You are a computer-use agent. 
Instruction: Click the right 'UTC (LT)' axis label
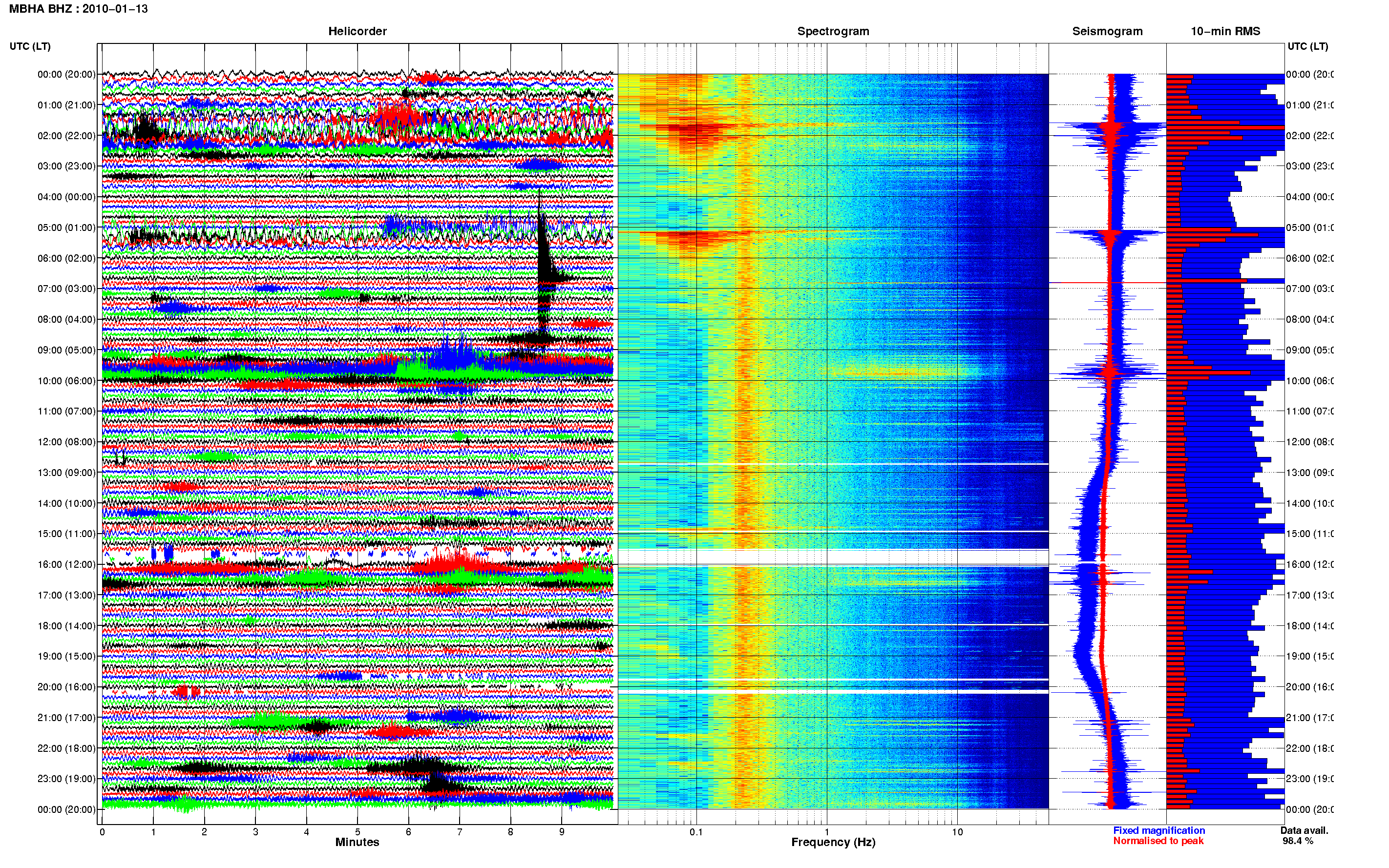[x=1307, y=46]
